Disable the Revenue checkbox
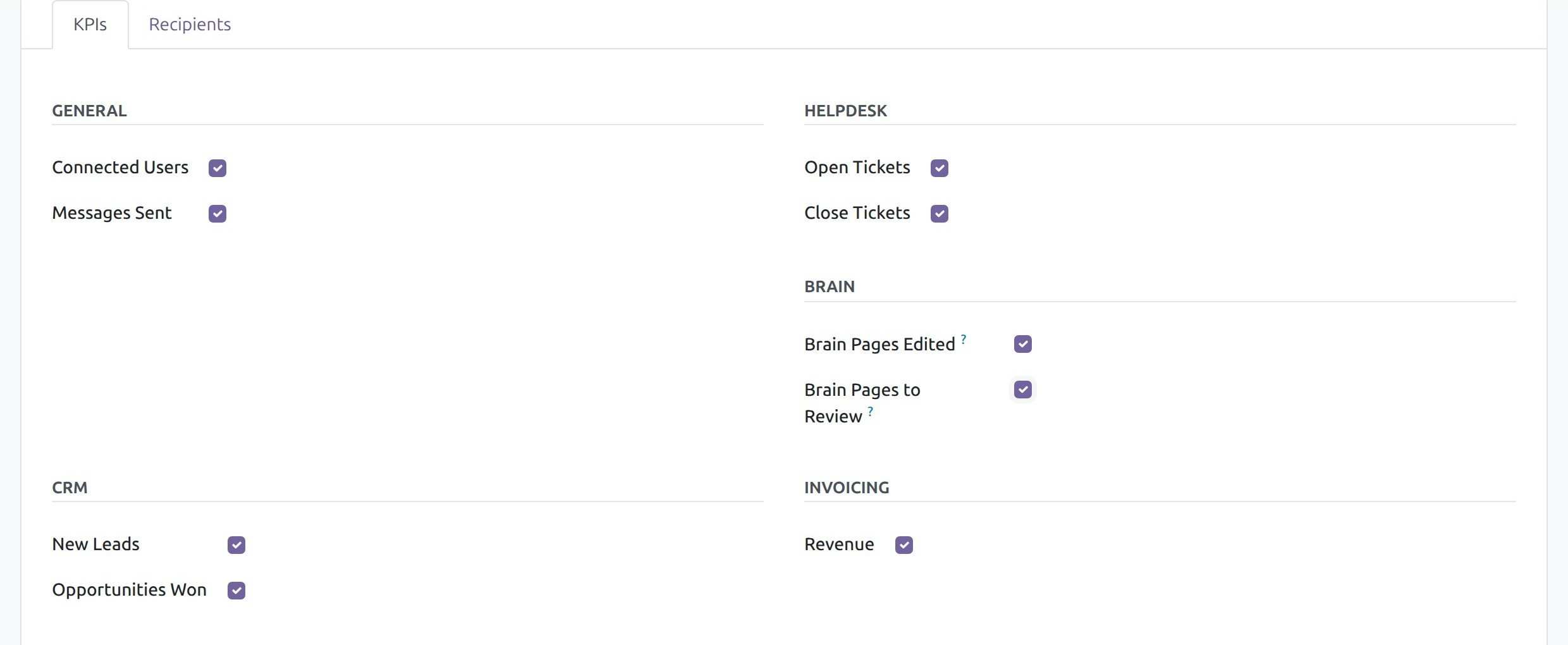Image resolution: width=1568 pixels, height=645 pixels. (904, 545)
